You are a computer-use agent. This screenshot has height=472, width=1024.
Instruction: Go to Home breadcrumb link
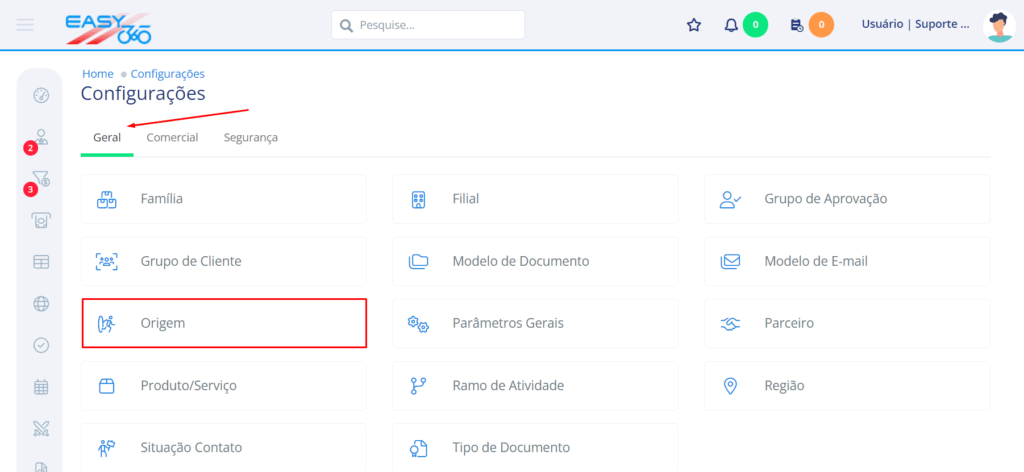tap(98, 74)
